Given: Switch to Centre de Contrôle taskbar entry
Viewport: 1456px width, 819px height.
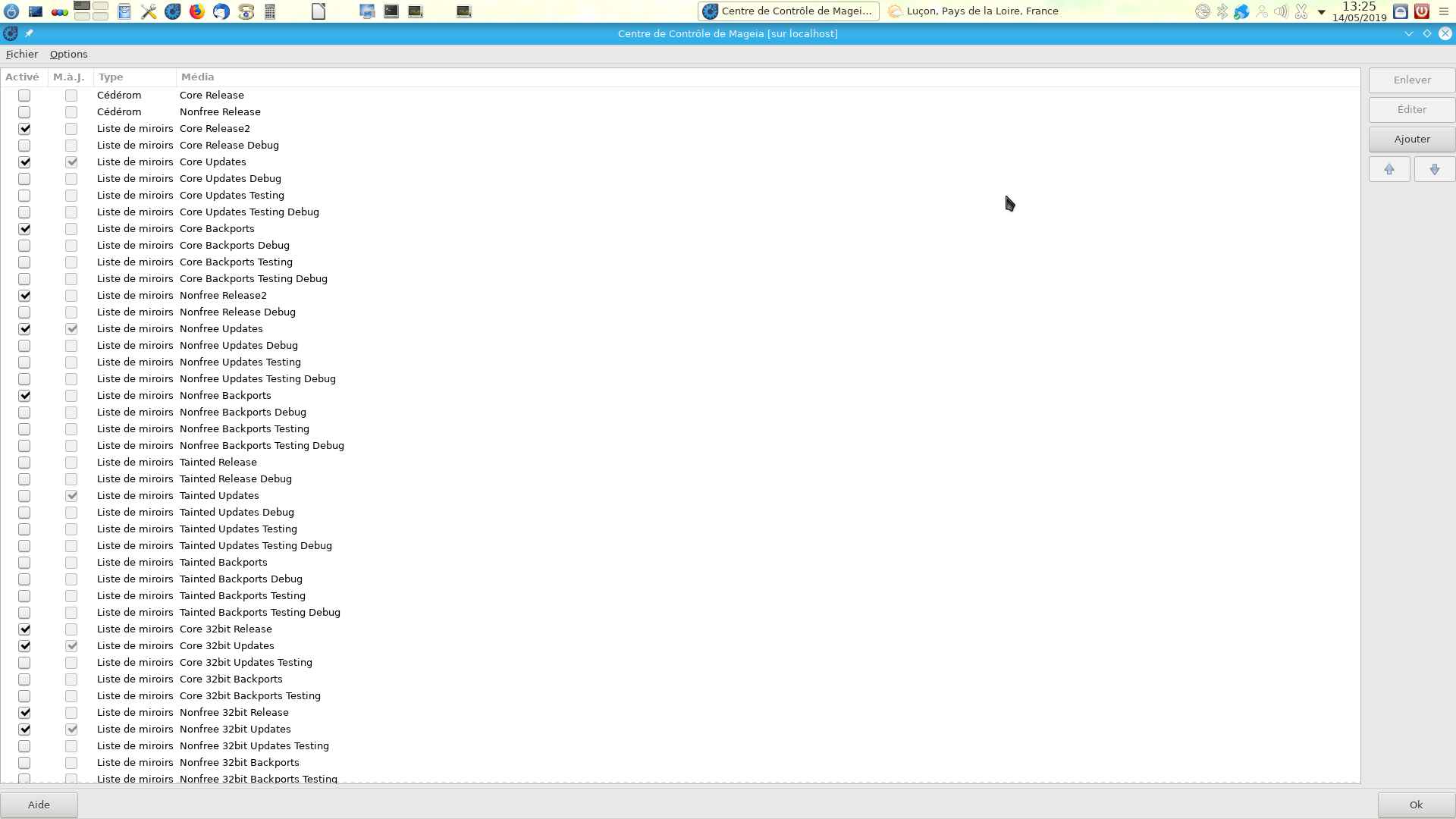Looking at the screenshot, I should (789, 11).
